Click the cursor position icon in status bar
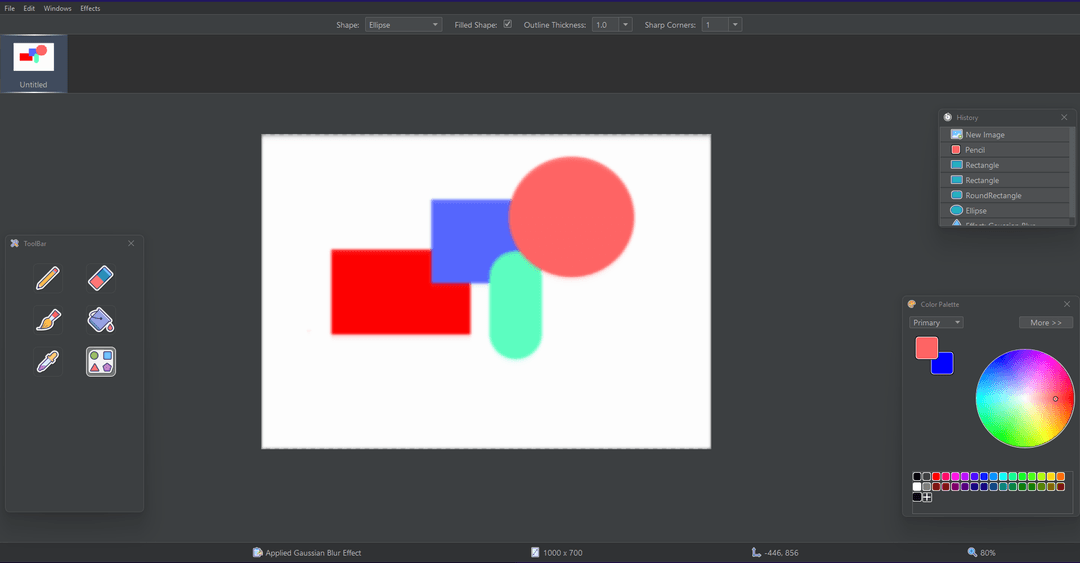This screenshot has height=563, width=1080. coord(756,552)
